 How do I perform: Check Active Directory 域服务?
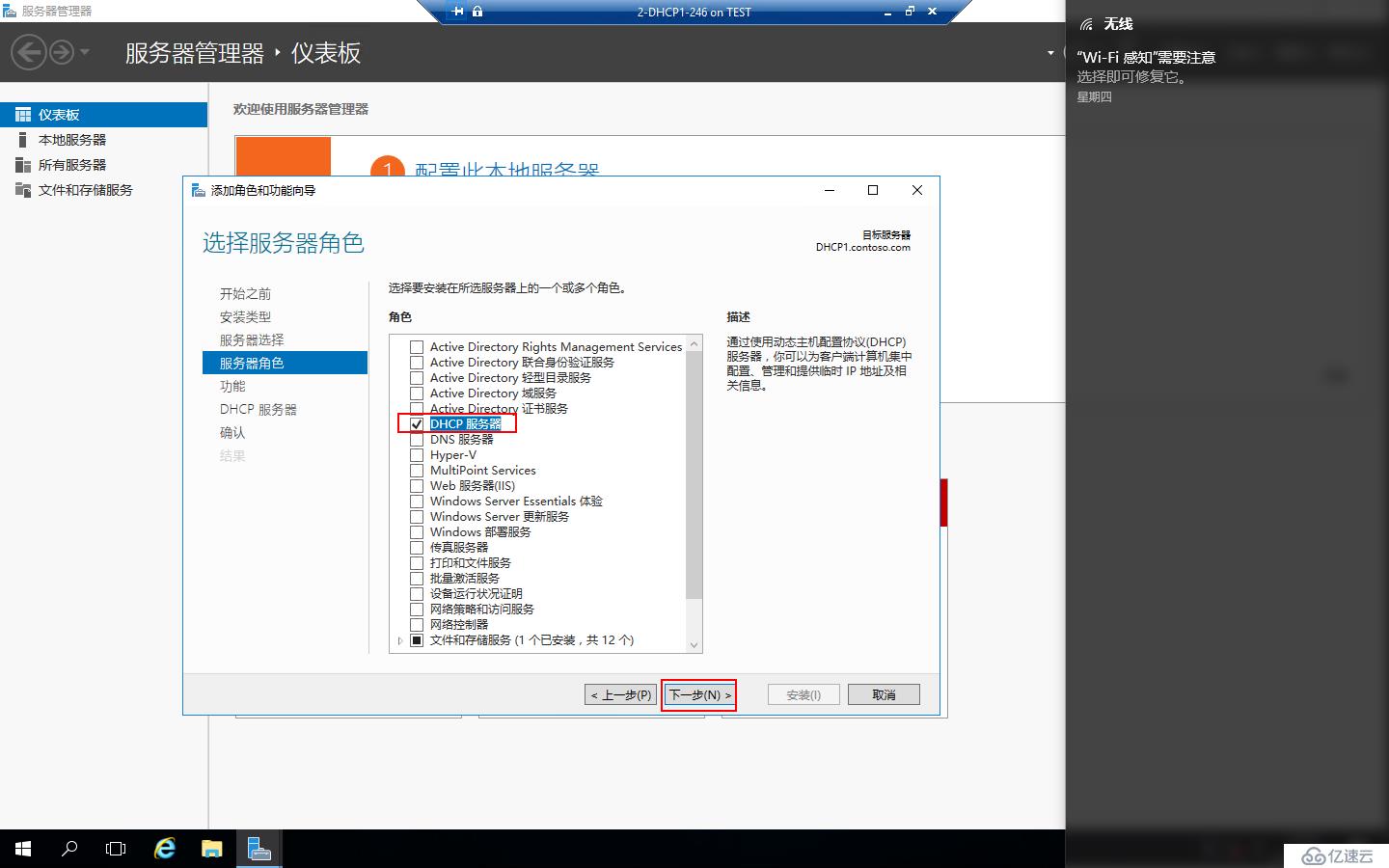tap(417, 393)
